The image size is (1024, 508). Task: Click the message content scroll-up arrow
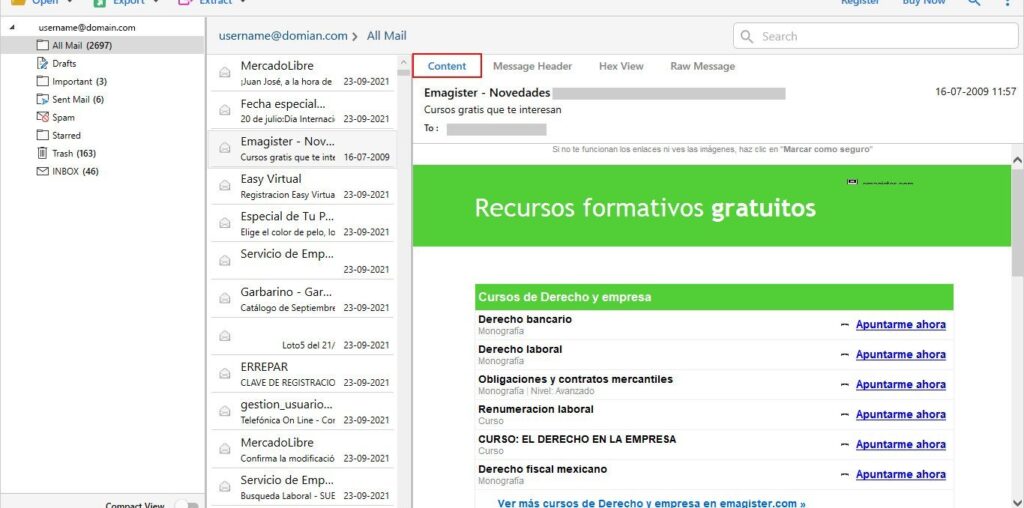point(1017,159)
